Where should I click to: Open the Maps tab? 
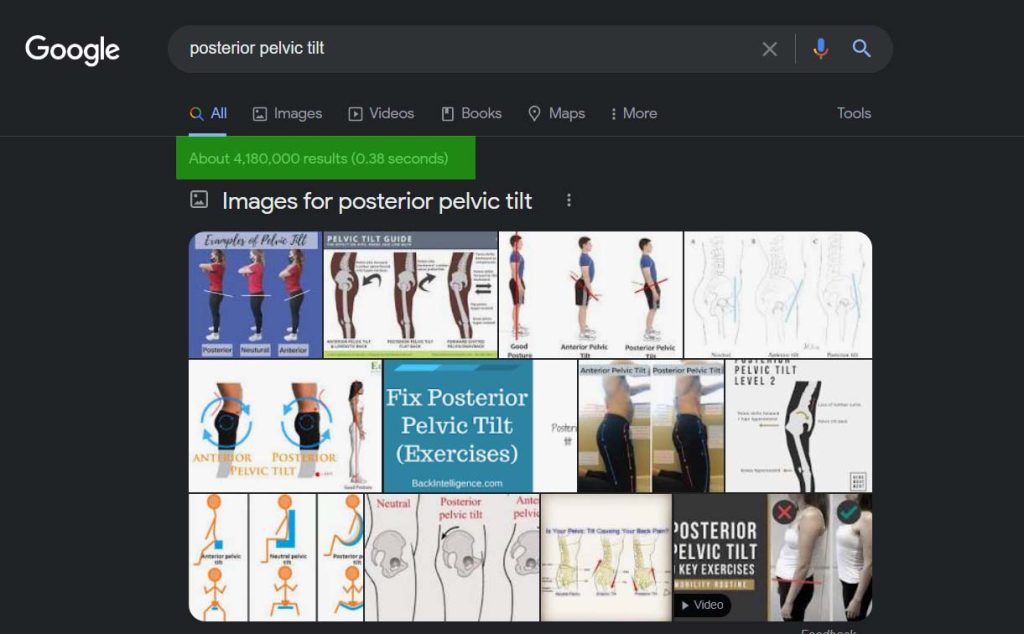pyautogui.click(x=556, y=114)
